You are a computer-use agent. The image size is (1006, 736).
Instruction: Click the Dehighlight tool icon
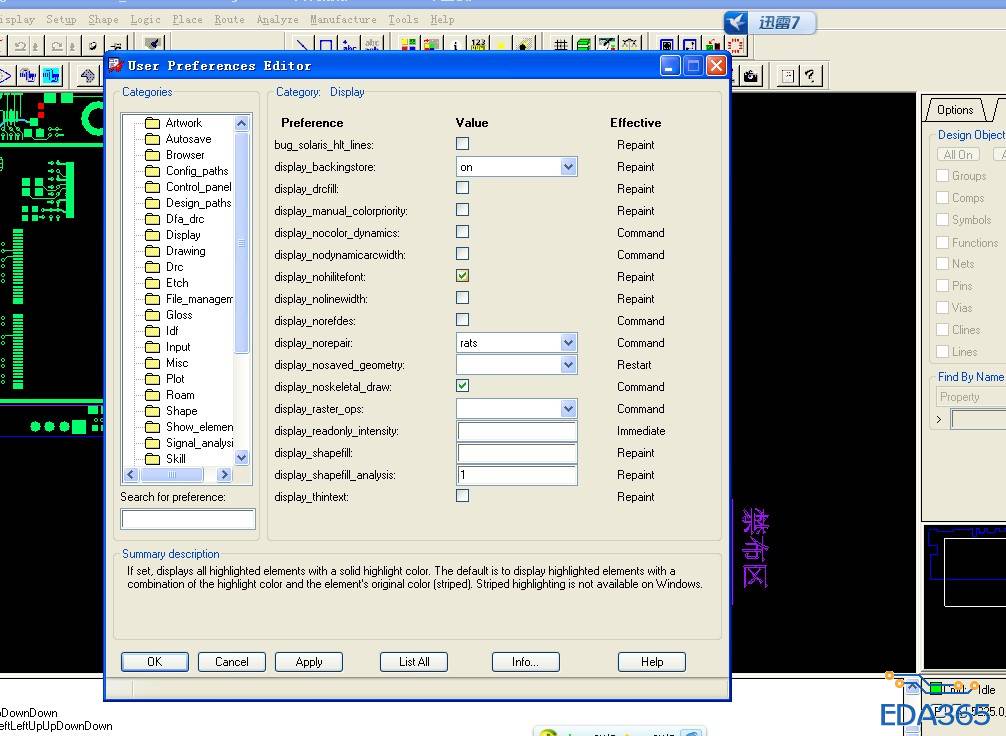point(525,45)
